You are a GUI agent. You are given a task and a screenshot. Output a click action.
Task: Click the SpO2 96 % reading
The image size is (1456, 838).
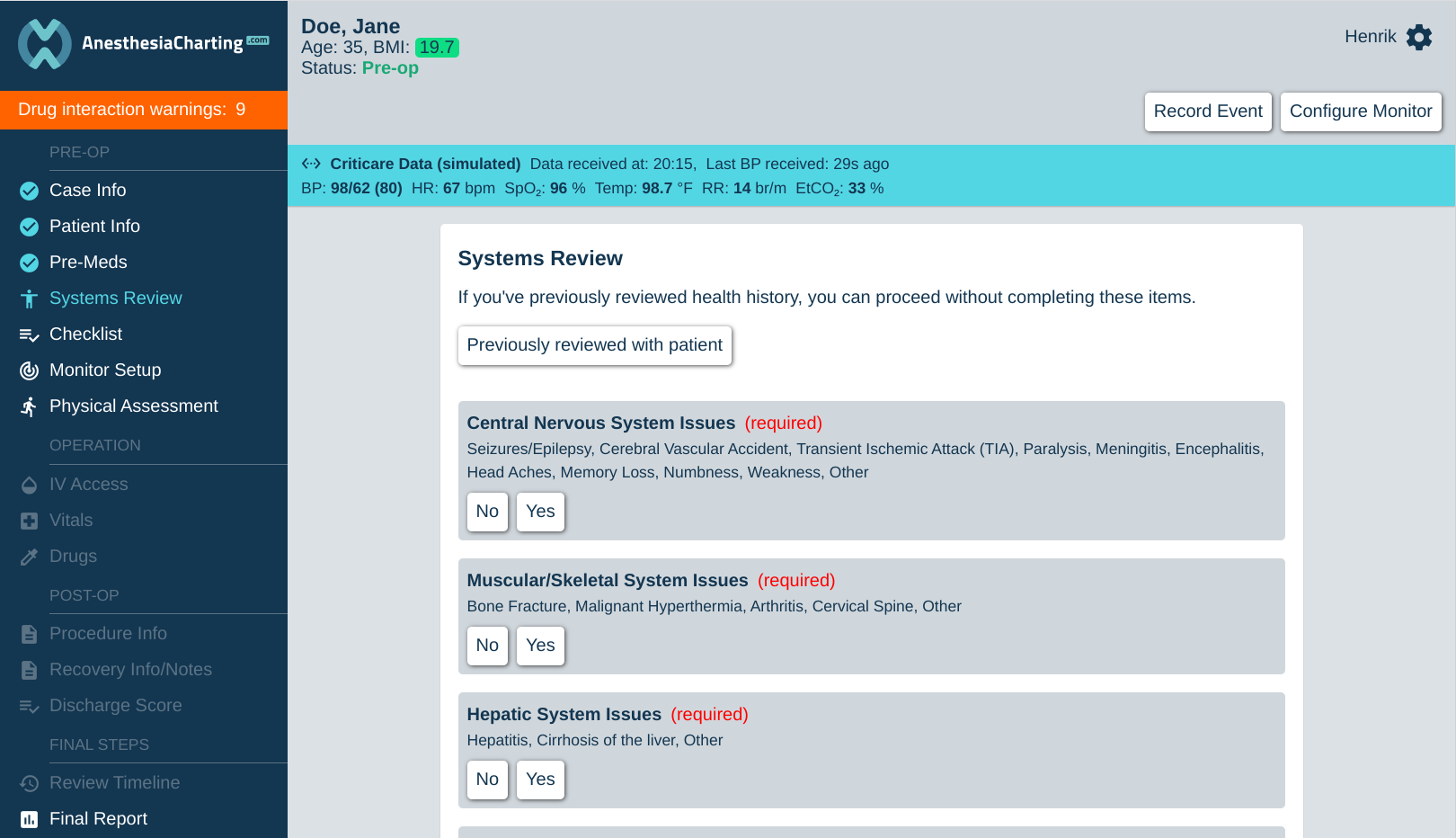tap(545, 189)
